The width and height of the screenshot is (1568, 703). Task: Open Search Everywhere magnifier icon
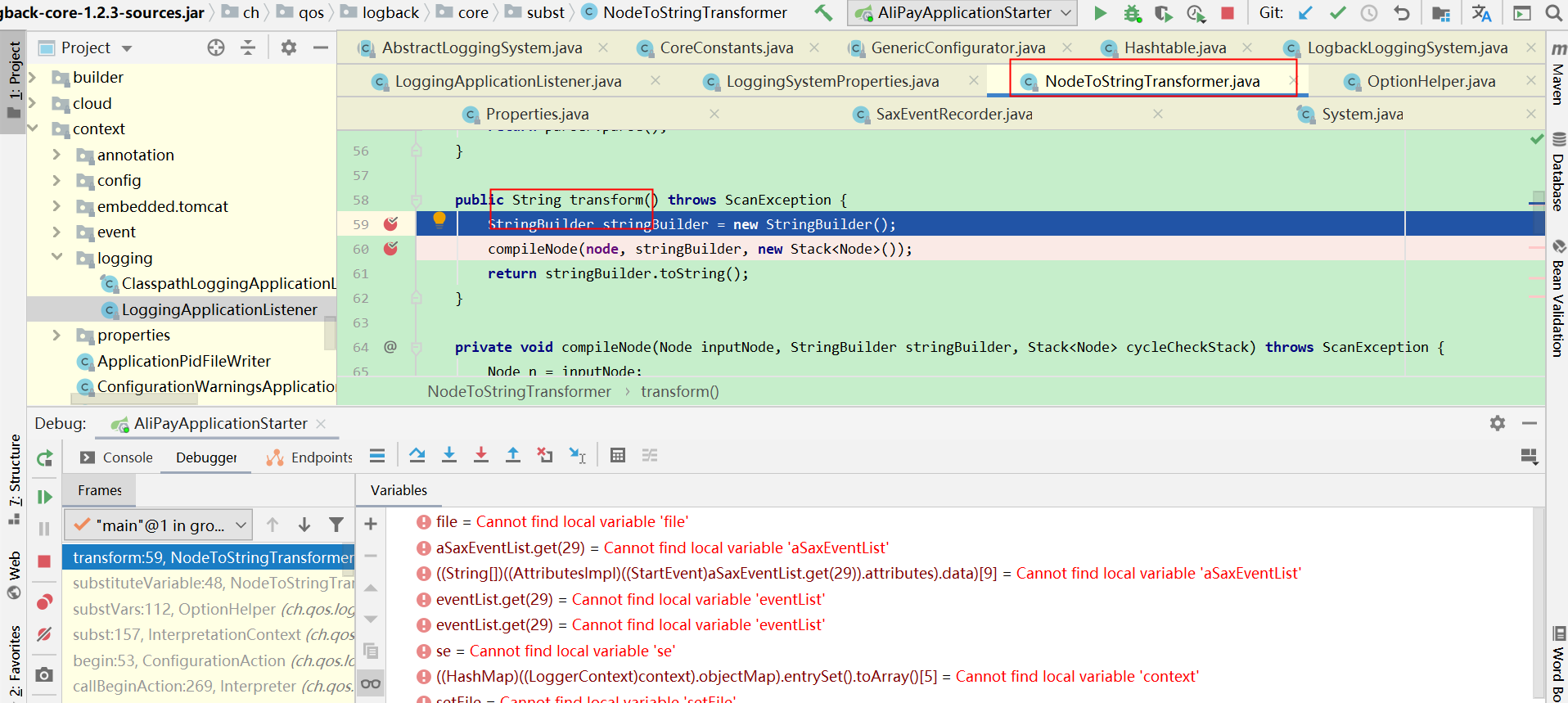click(1553, 13)
